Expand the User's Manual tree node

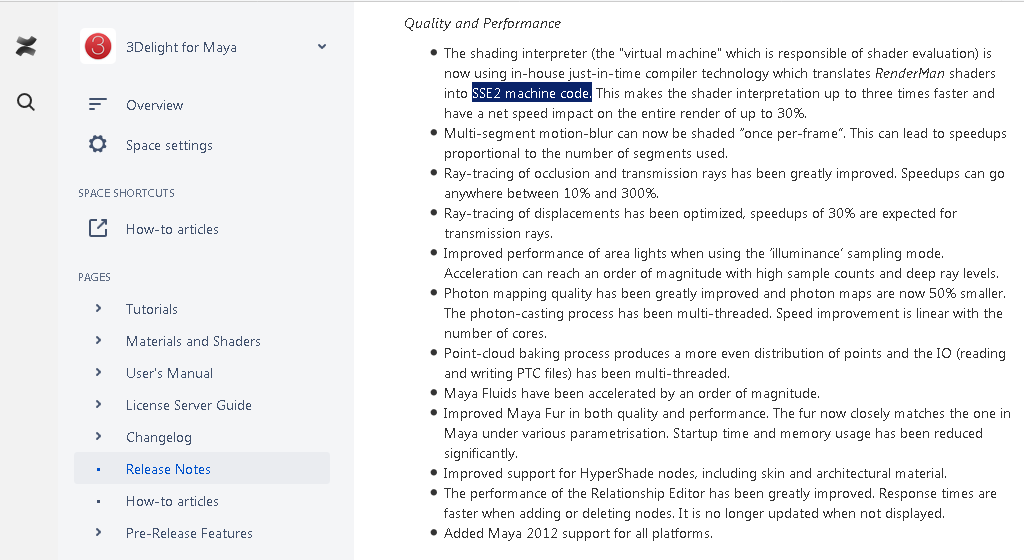click(x=98, y=373)
